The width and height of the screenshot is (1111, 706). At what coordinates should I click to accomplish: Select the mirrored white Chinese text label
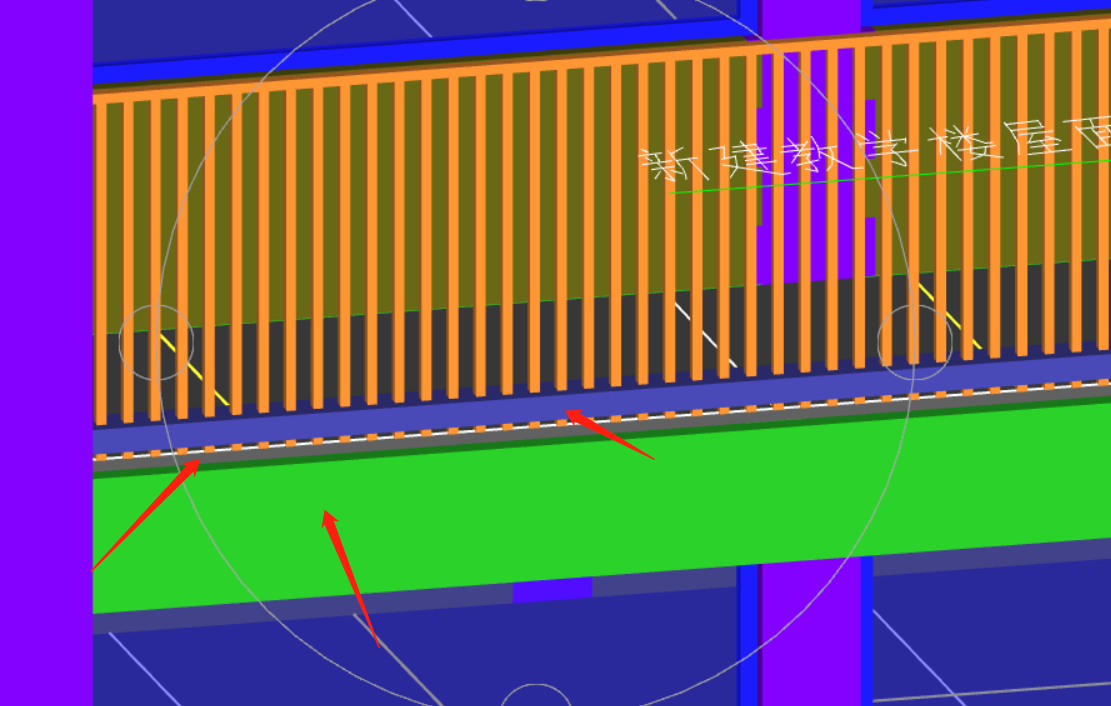click(x=875, y=149)
